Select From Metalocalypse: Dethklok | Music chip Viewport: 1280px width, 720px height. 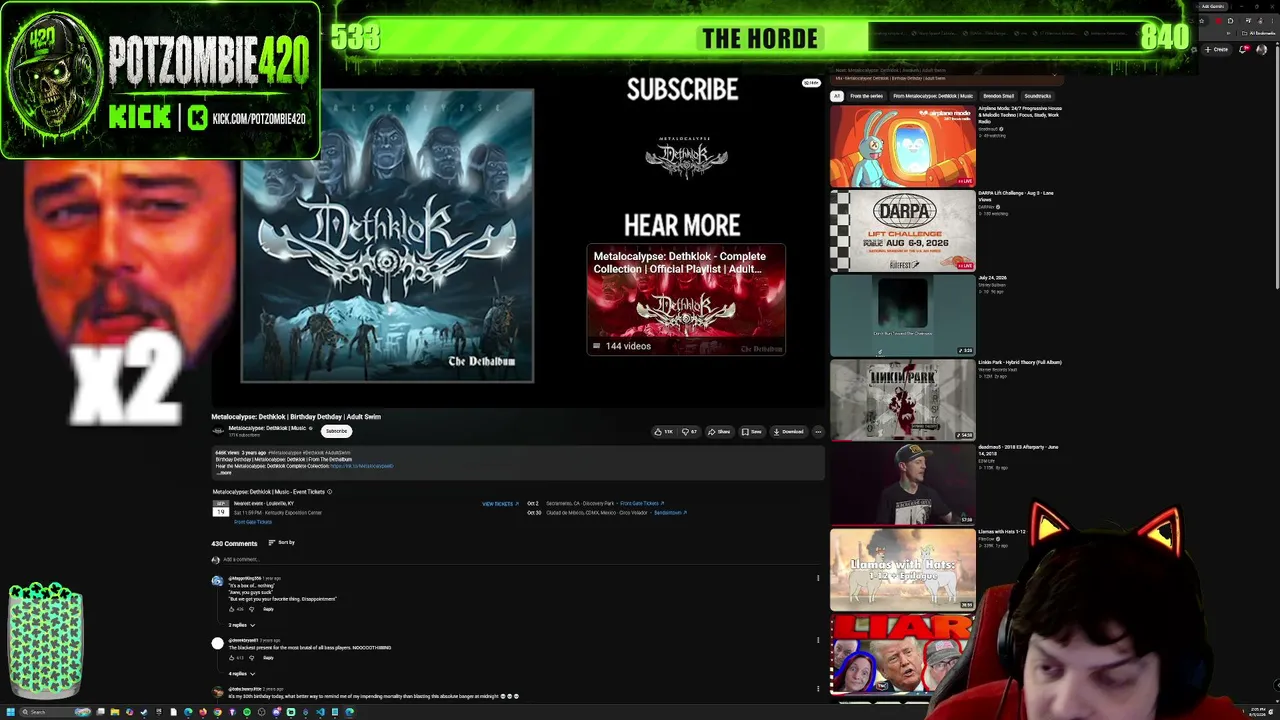pos(933,96)
